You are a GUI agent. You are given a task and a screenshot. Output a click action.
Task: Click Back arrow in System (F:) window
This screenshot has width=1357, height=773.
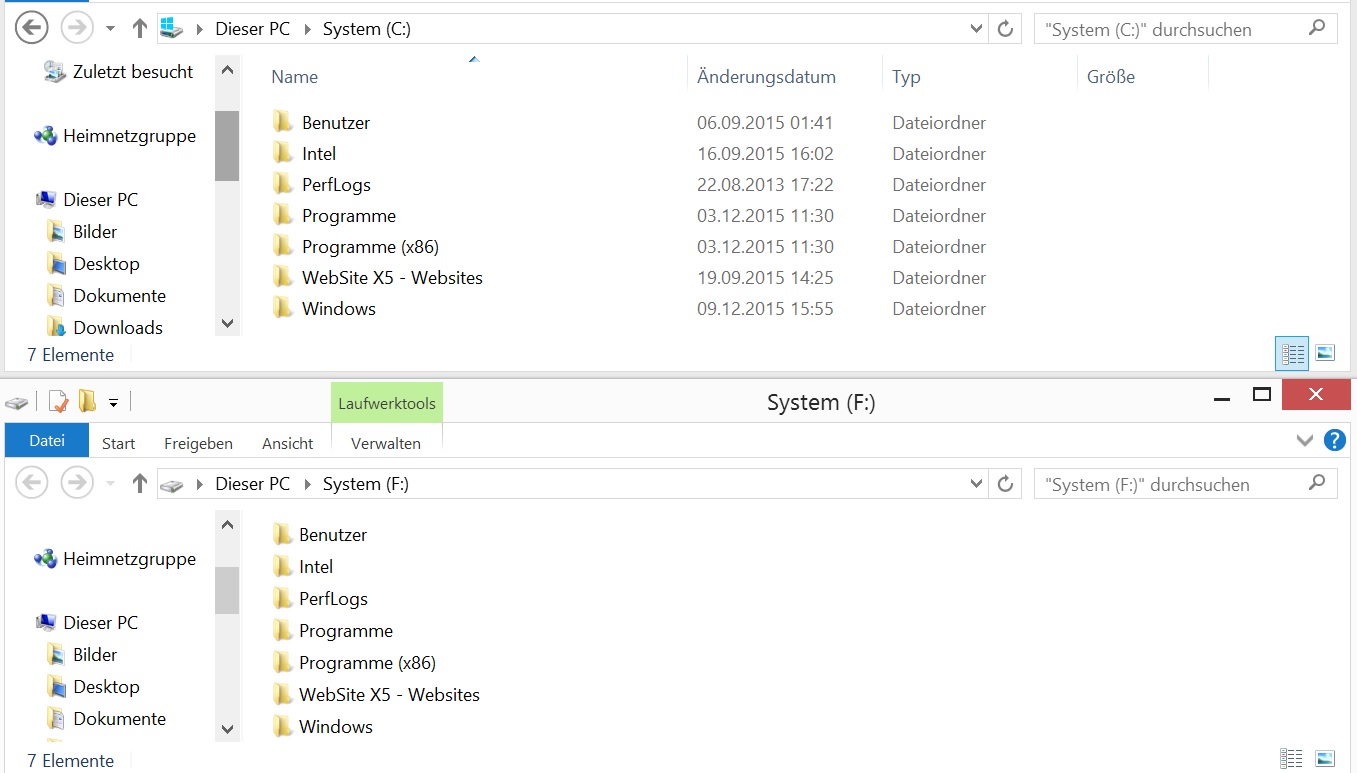[x=32, y=484]
